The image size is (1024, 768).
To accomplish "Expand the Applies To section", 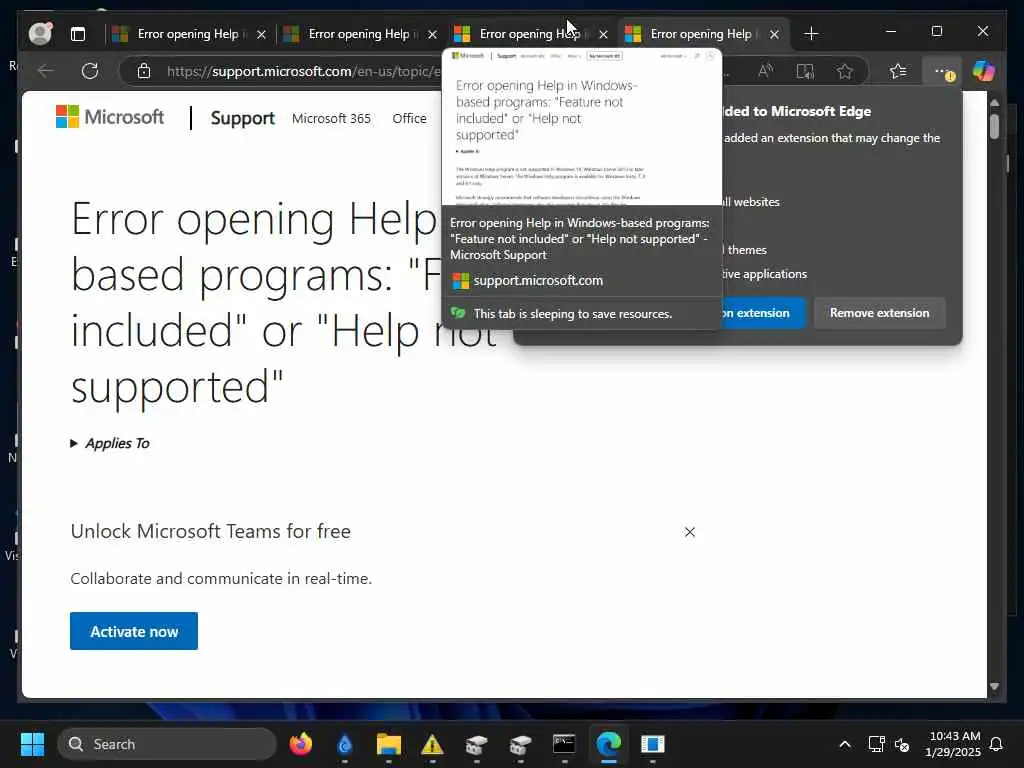I will click(110, 443).
